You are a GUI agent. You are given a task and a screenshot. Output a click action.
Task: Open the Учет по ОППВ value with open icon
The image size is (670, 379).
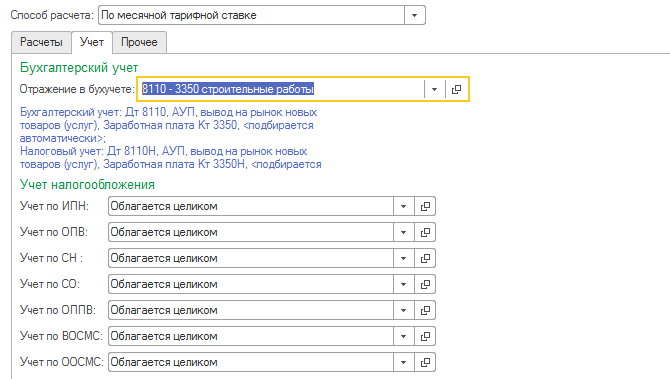(x=425, y=310)
